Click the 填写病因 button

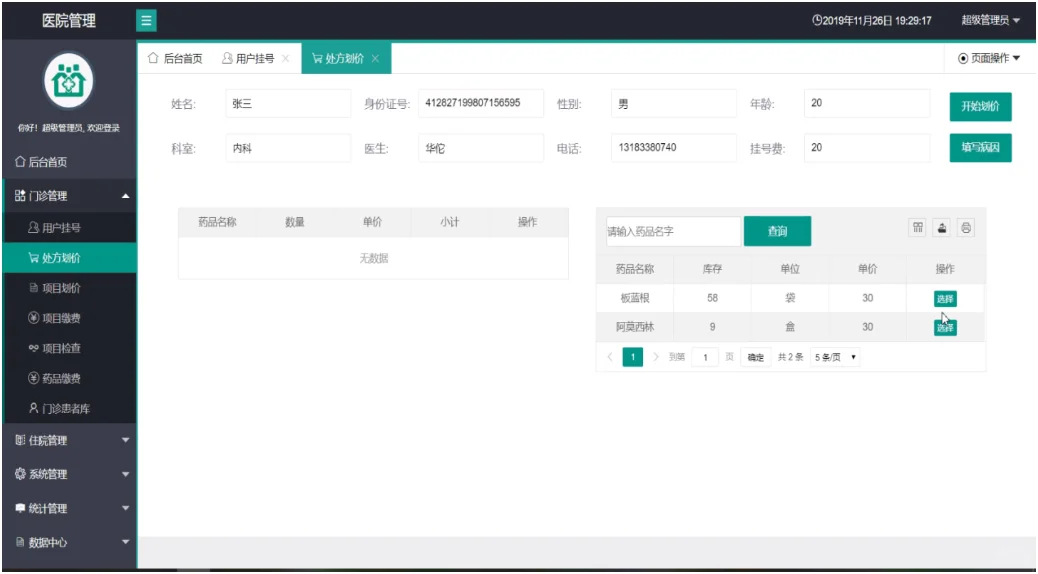(x=980, y=148)
